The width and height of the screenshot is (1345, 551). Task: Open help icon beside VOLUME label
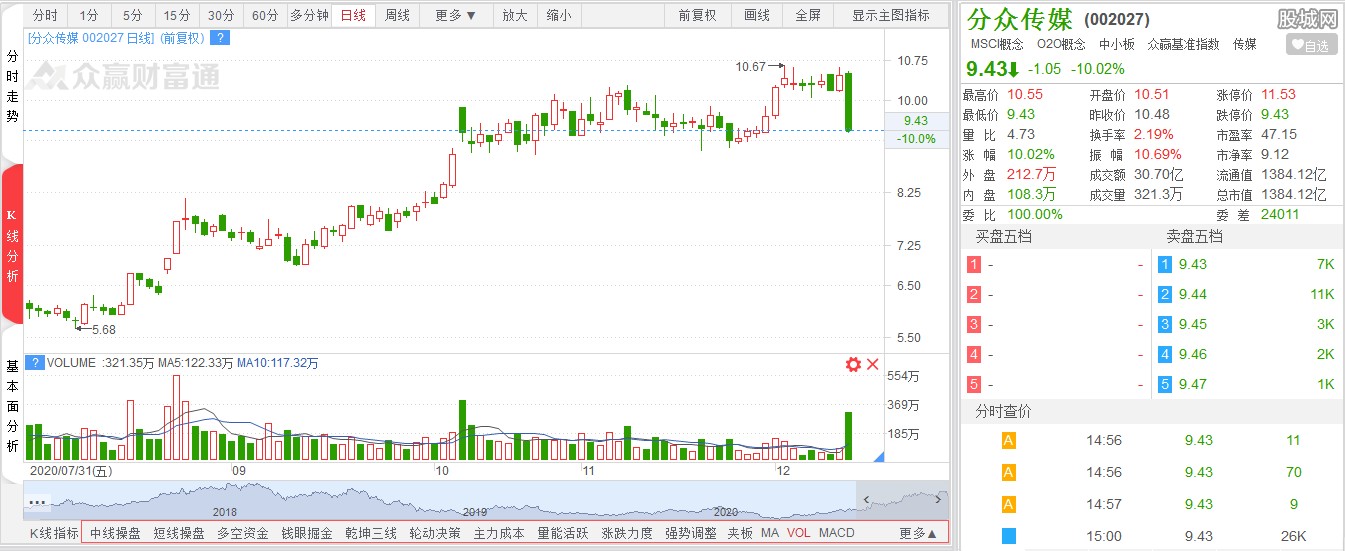(35, 363)
